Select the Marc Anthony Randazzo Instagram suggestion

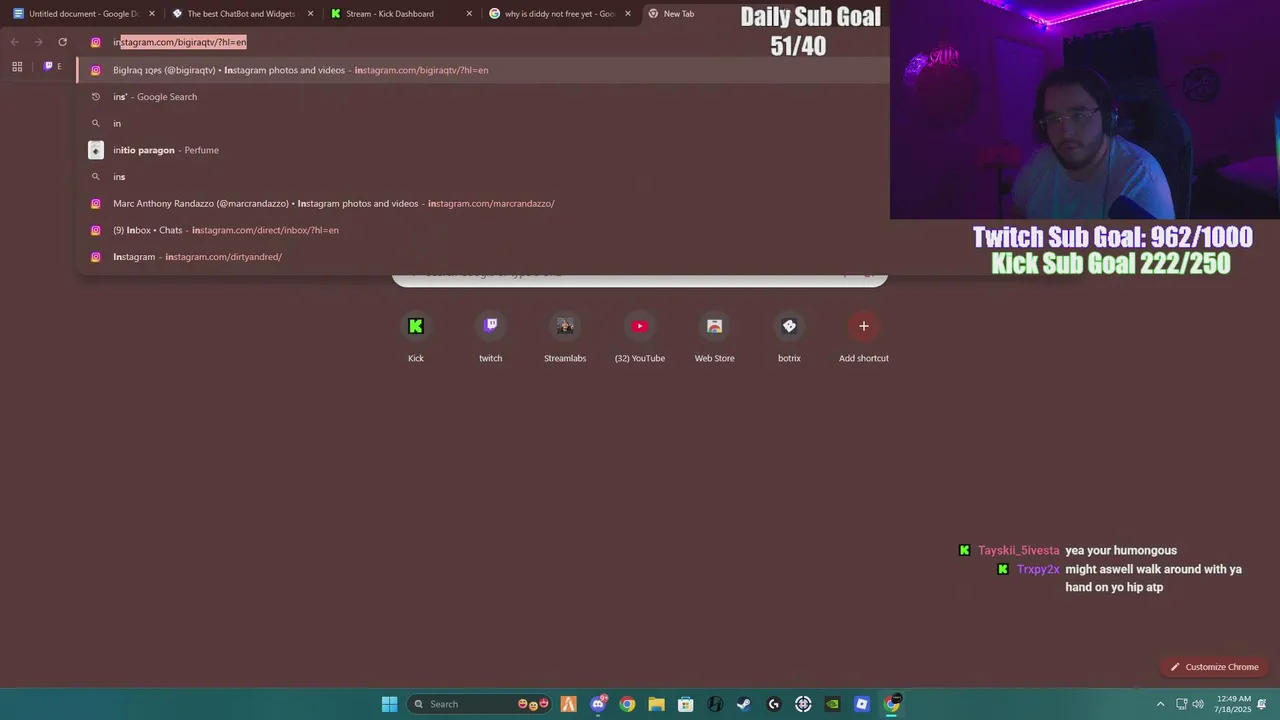pyautogui.click(x=483, y=203)
